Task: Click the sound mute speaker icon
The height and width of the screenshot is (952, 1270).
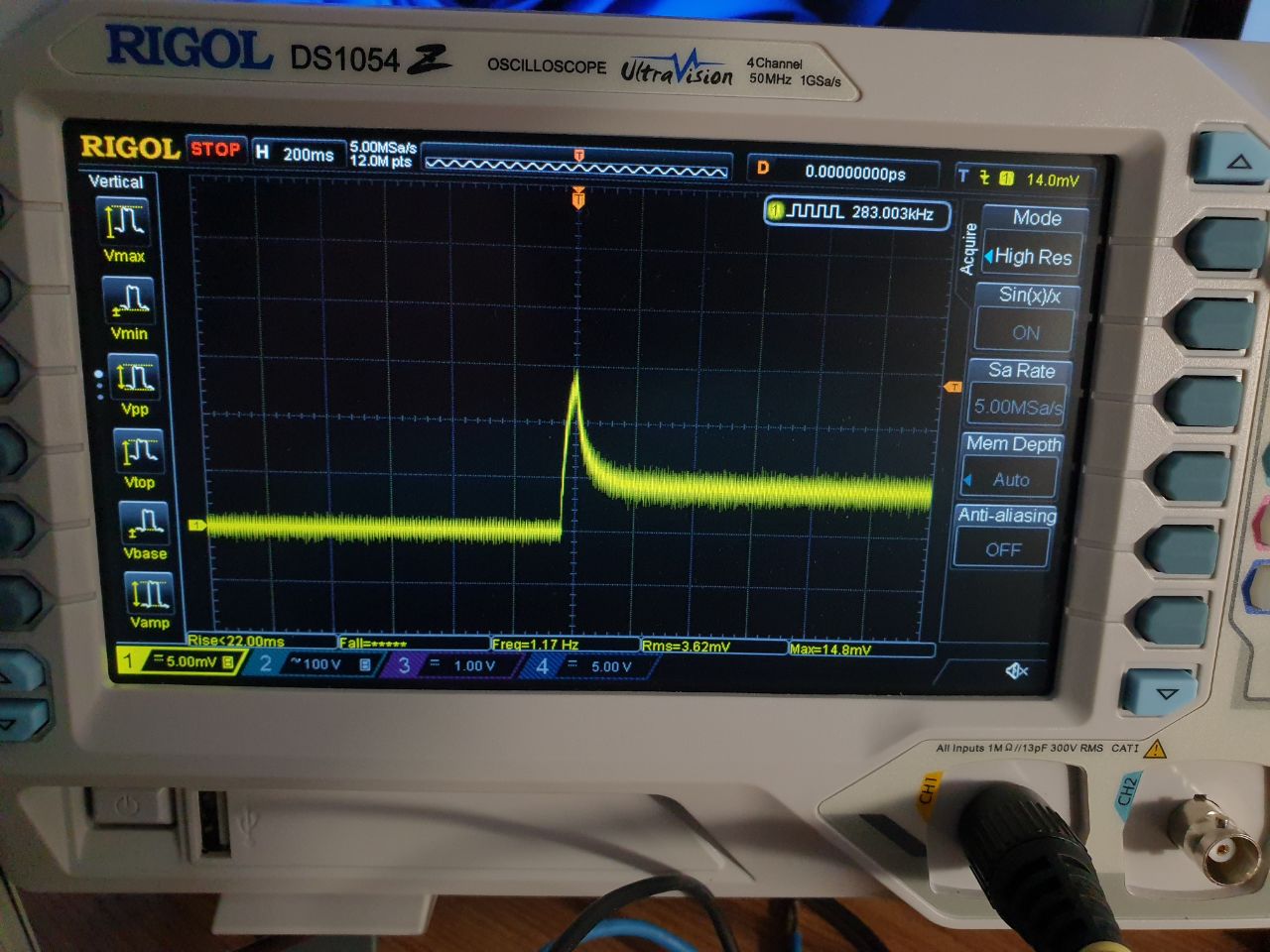Action: tap(1017, 671)
